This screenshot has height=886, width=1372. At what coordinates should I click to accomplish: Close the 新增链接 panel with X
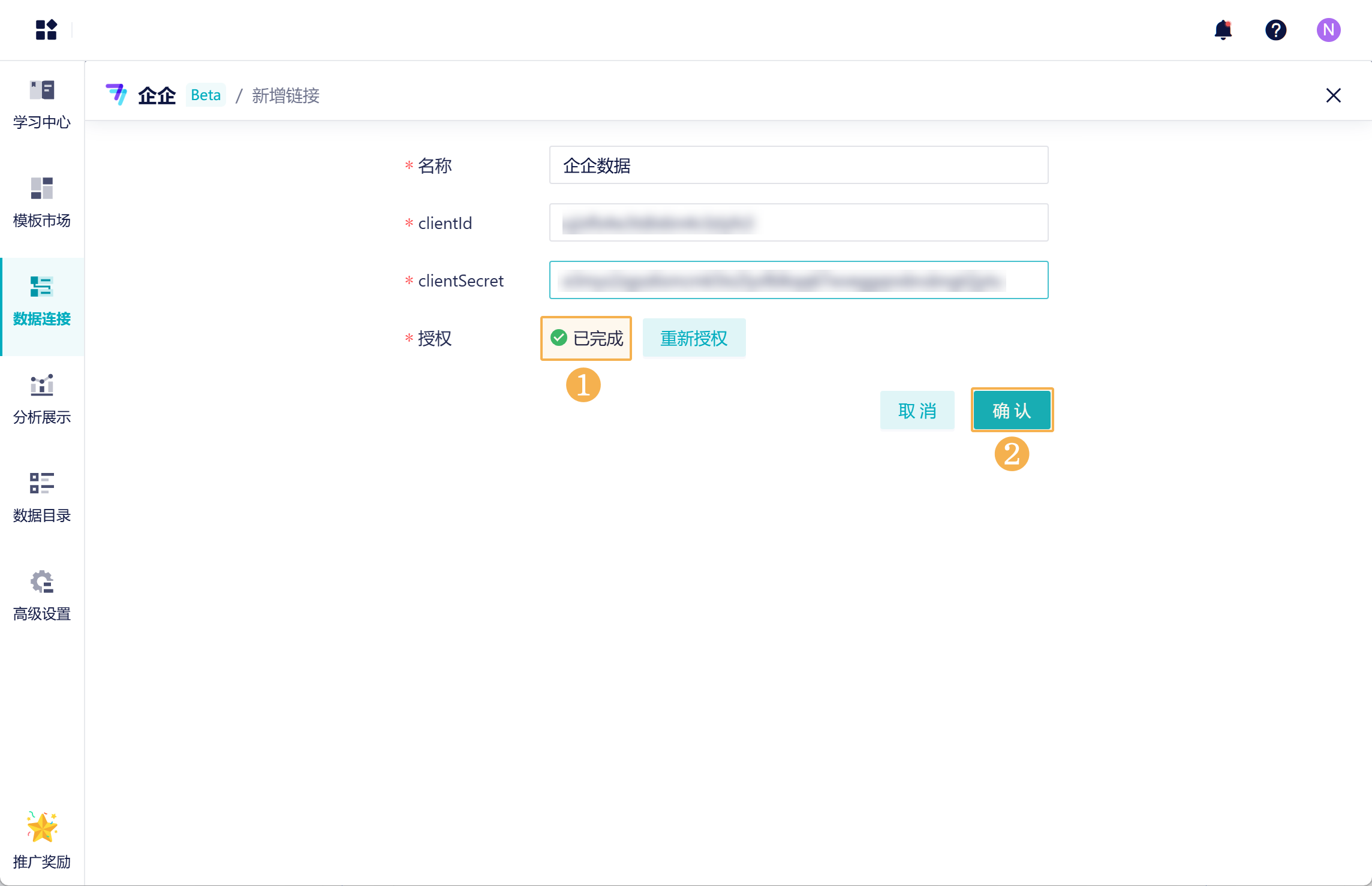(1333, 95)
